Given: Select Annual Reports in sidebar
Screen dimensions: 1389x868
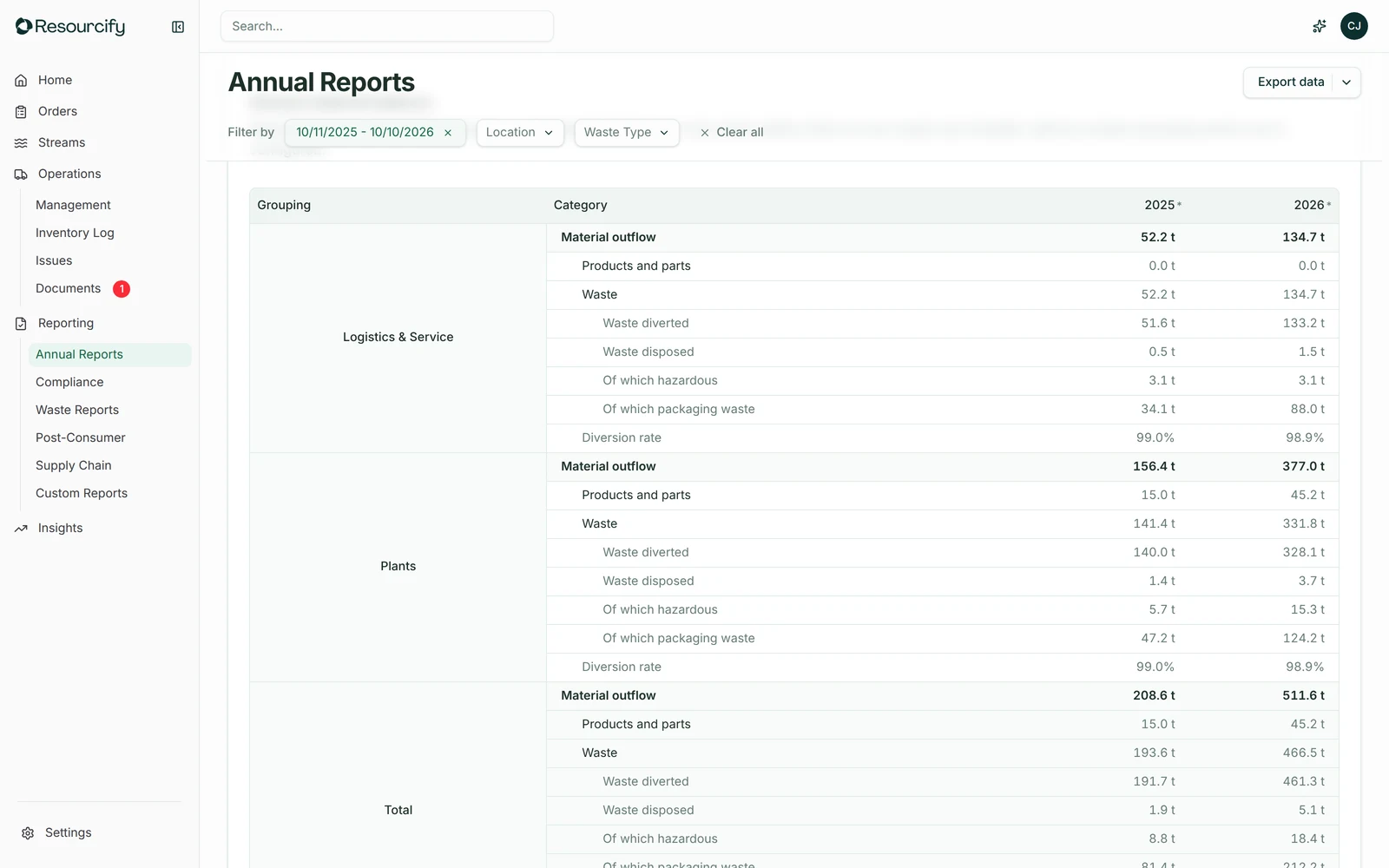Looking at the screenshot, I should coord(109,354).
